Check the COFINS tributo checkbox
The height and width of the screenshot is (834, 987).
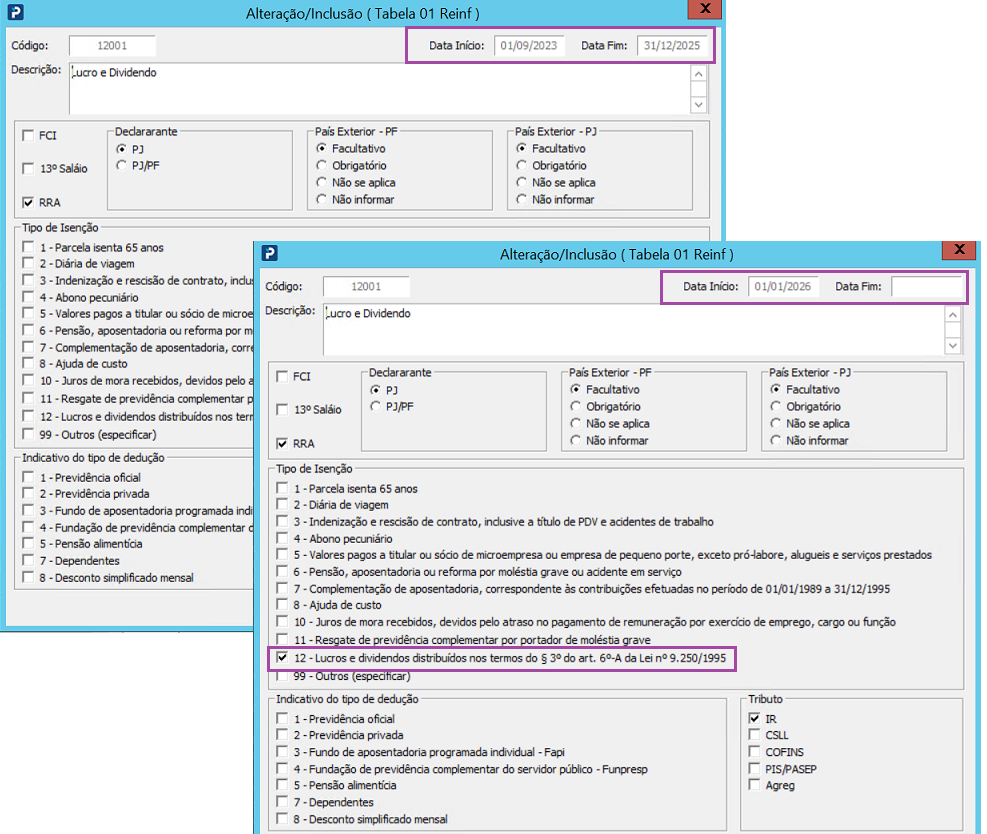[754, 752]
